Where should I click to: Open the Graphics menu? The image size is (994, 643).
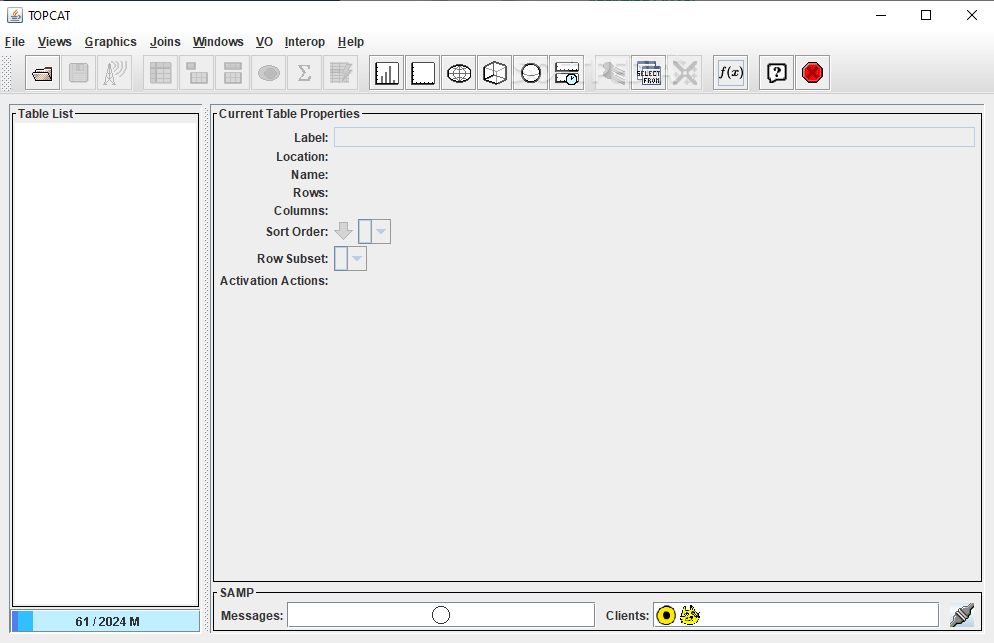pos(110,42)
